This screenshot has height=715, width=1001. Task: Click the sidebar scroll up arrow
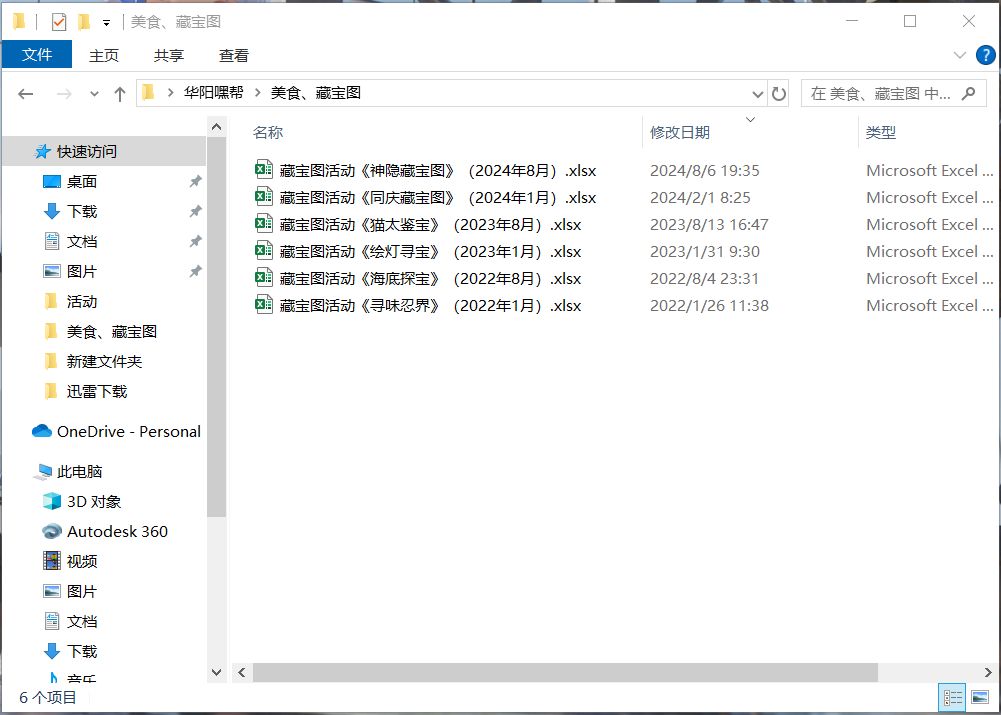point(216,127)
